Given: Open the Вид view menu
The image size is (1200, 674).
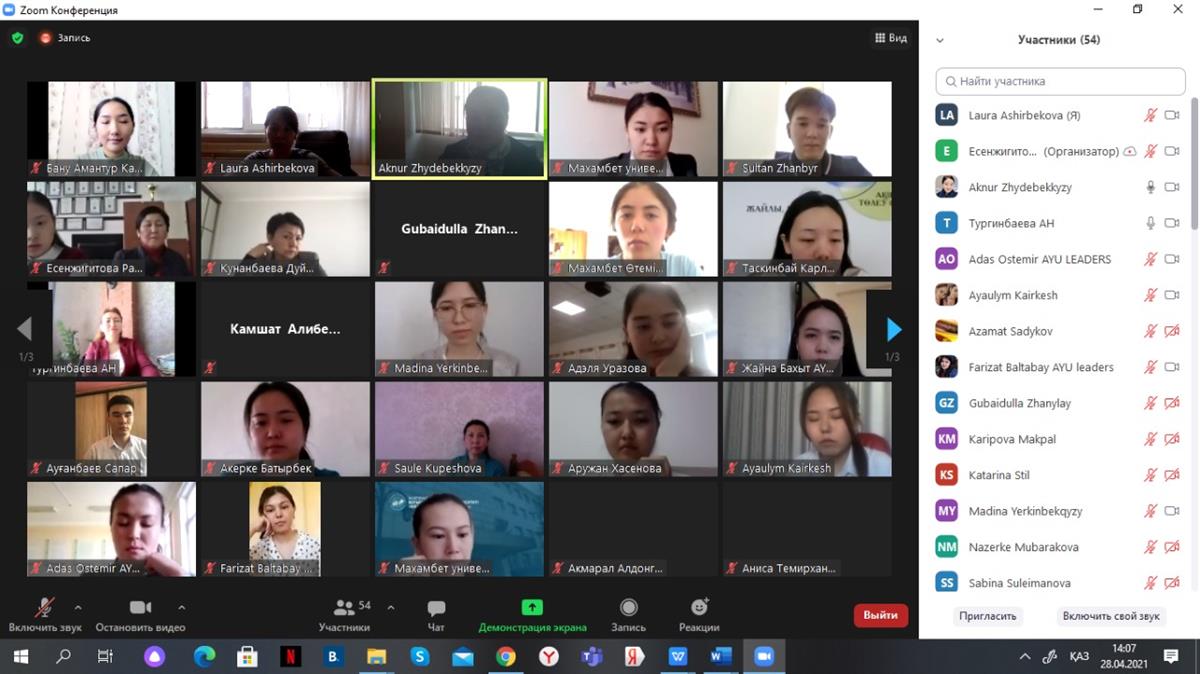Looking at the screenshot, I should click(890, 38).
